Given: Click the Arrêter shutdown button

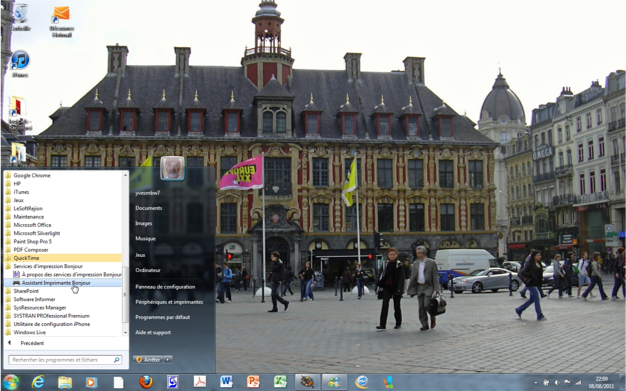Looking at the screenshot, I should click(149, 359).
